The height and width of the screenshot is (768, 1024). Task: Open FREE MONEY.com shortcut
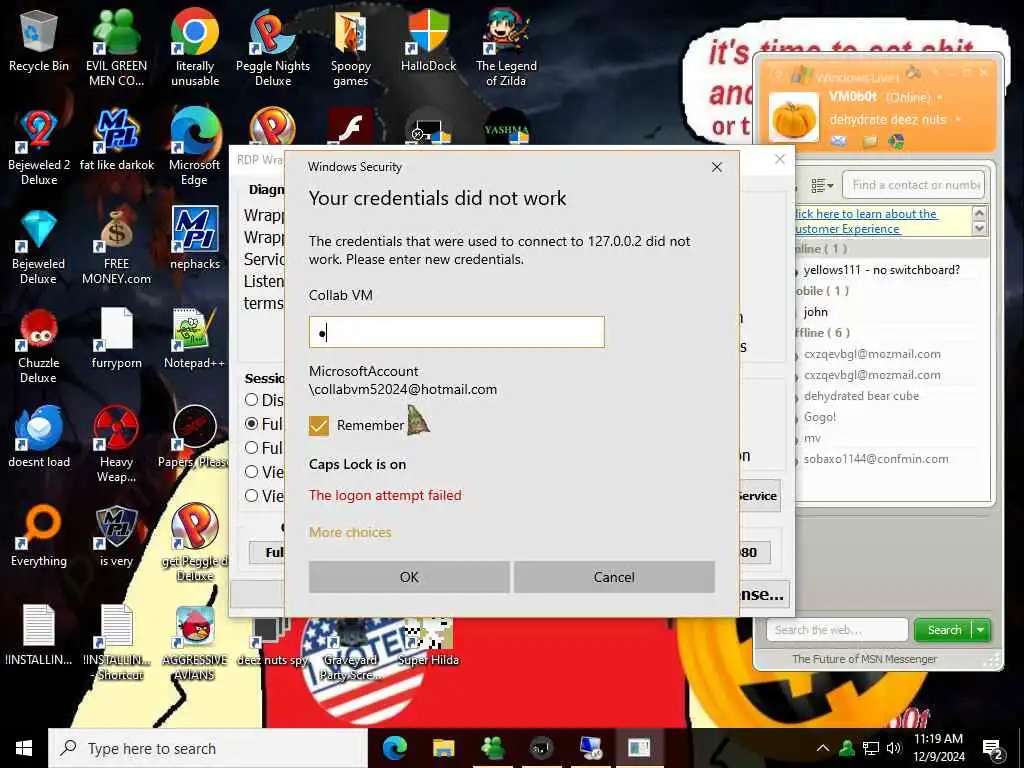tap(116, 246)
